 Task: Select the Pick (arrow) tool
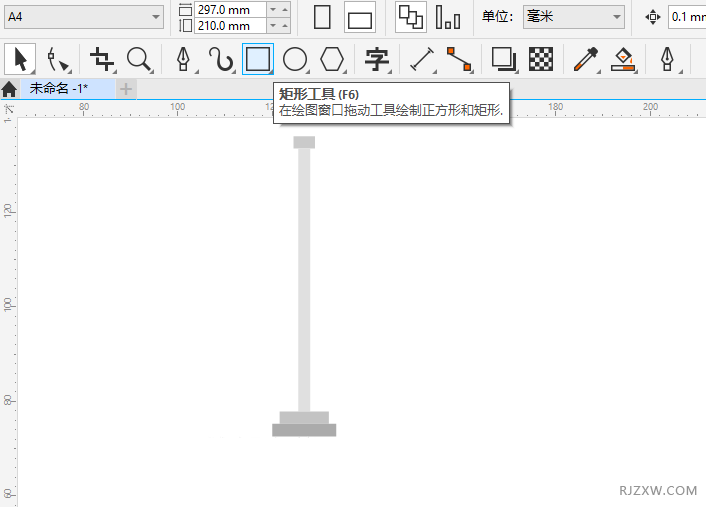(20, 59)
